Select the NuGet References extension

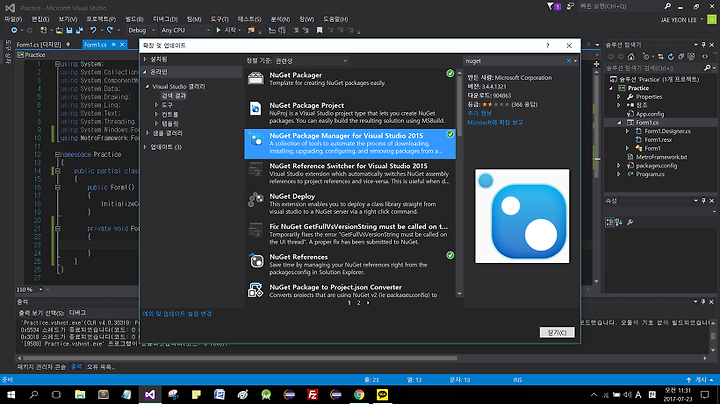pyautogui.click(x=350, y=265)
